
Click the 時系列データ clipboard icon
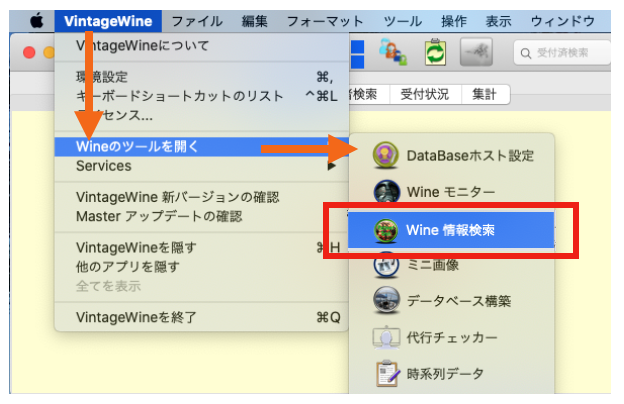point(386,374)
